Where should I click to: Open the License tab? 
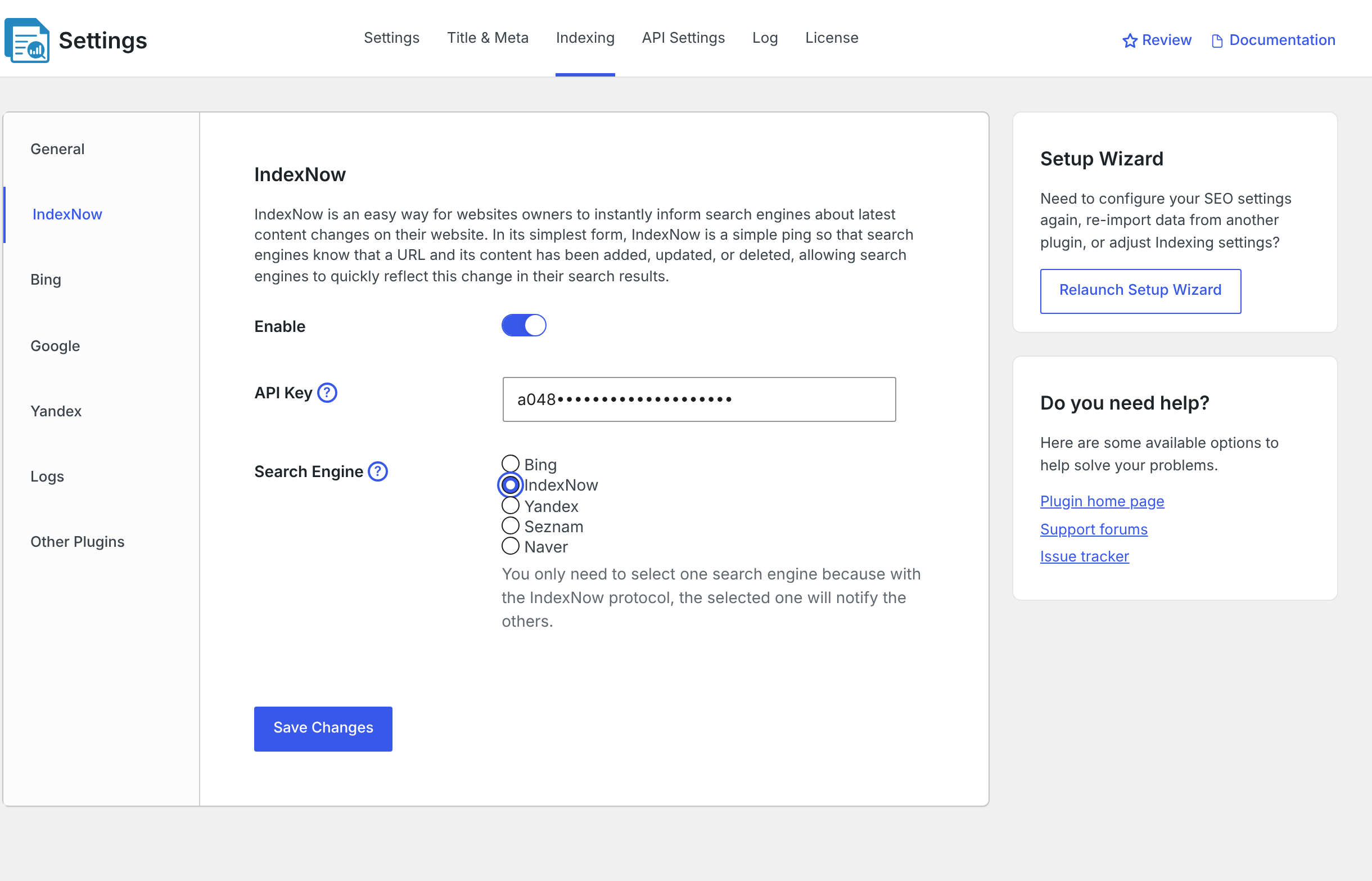coord(832,38)
